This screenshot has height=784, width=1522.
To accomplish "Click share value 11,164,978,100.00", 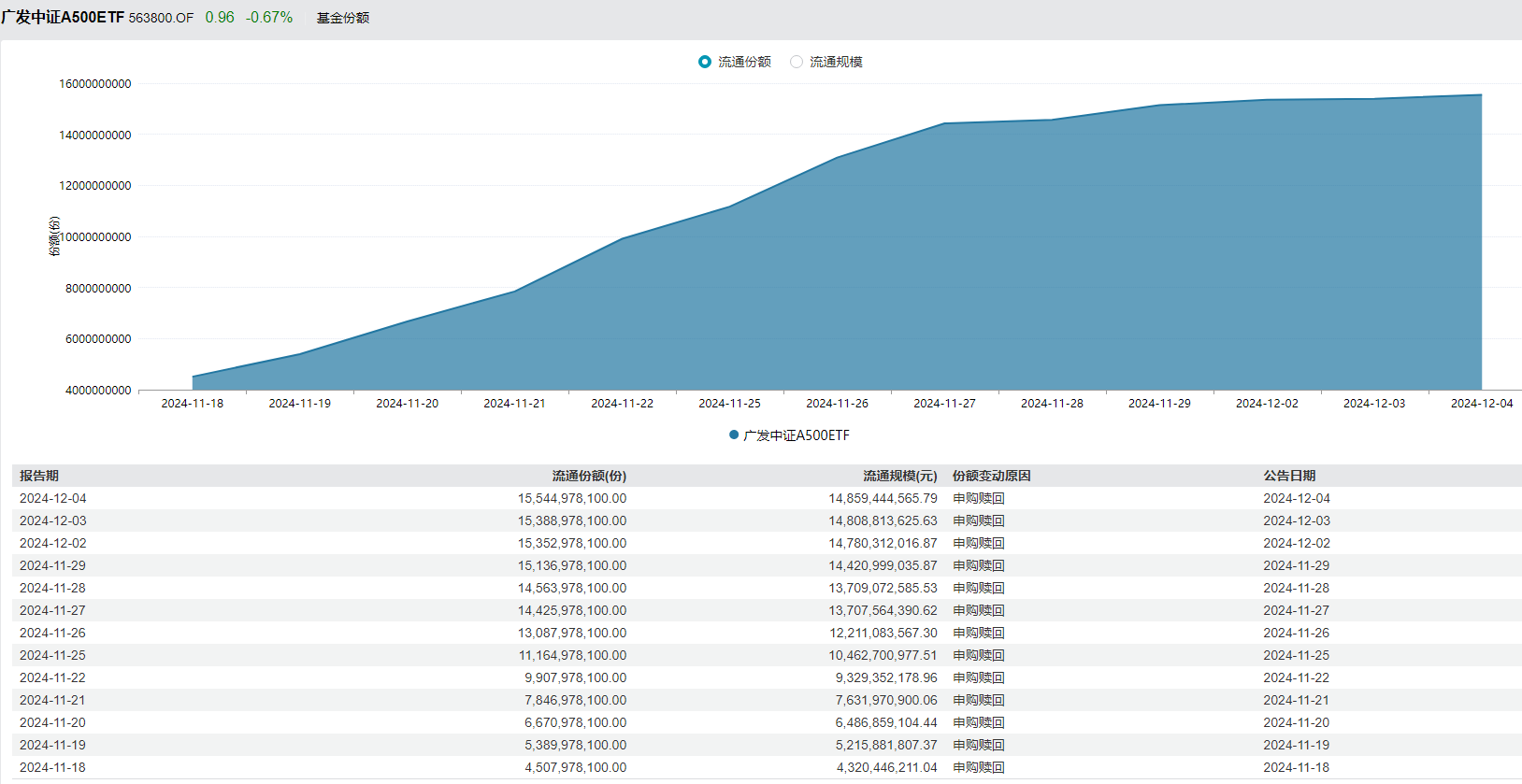I will [572, 655].
